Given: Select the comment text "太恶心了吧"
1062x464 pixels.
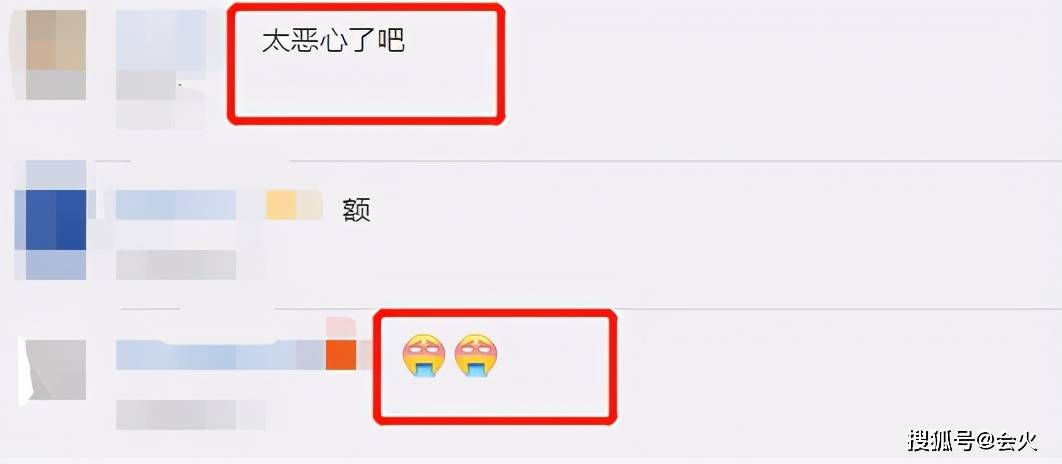Looking at the screenshot, I should click(333, 41).
